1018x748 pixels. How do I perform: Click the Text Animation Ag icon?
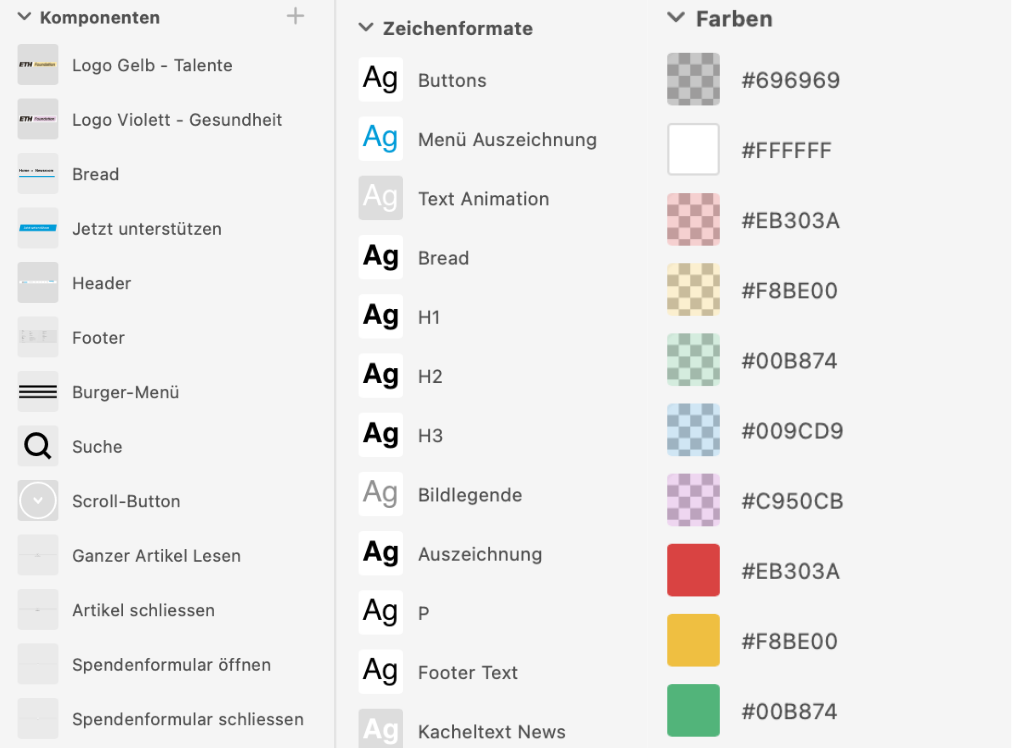coord(380,198)
